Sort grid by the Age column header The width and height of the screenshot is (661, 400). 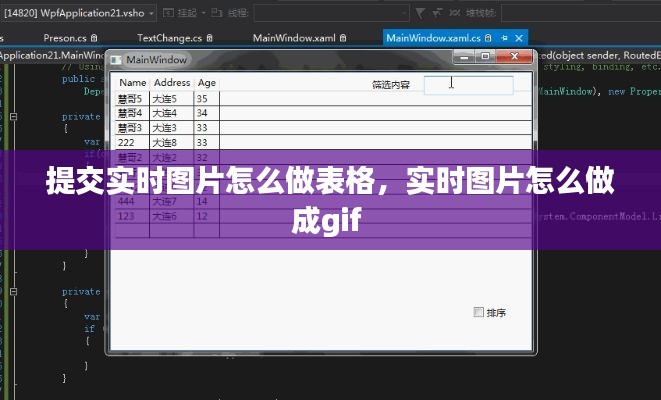tap(206, 83)
